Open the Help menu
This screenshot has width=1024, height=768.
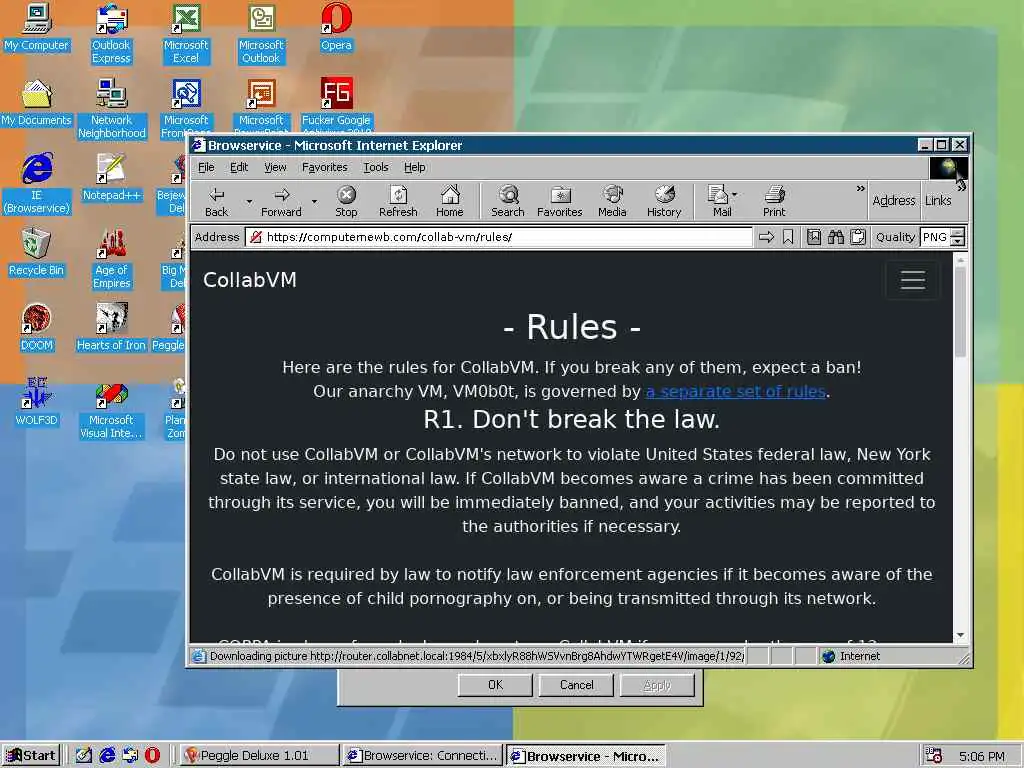[414, 167]
